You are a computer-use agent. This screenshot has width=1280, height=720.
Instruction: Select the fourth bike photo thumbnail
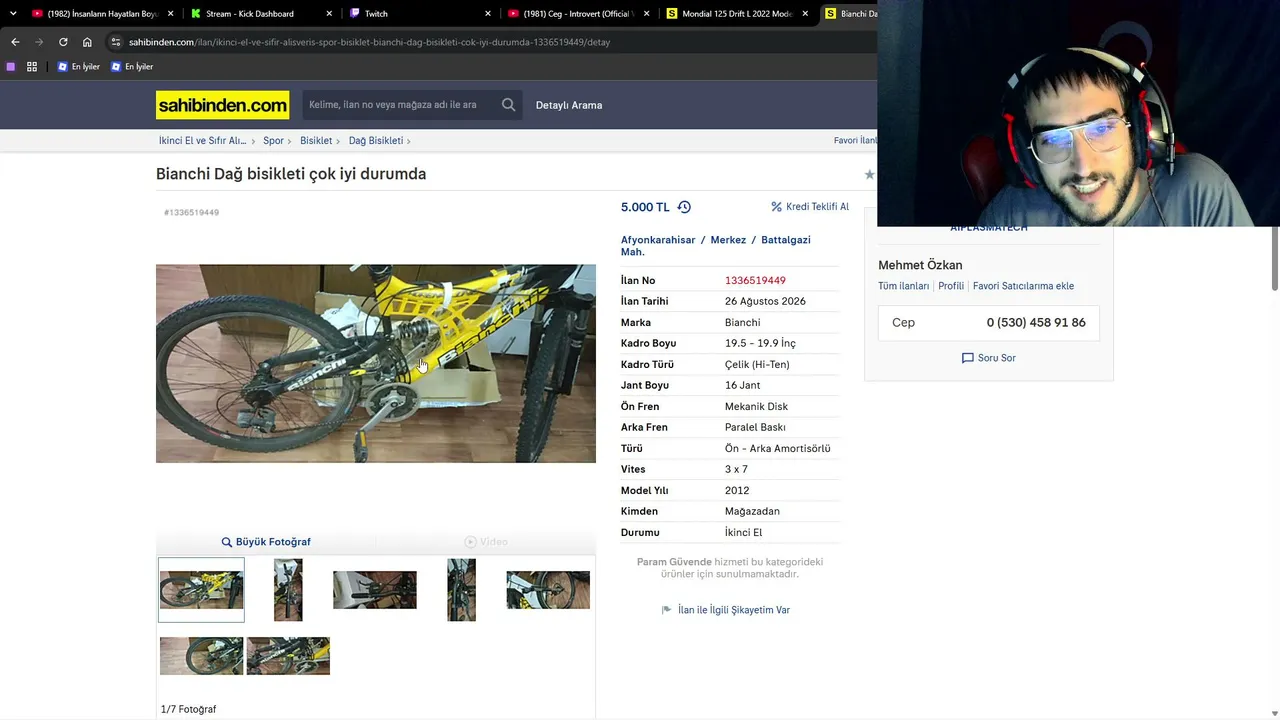pos(462,590)
